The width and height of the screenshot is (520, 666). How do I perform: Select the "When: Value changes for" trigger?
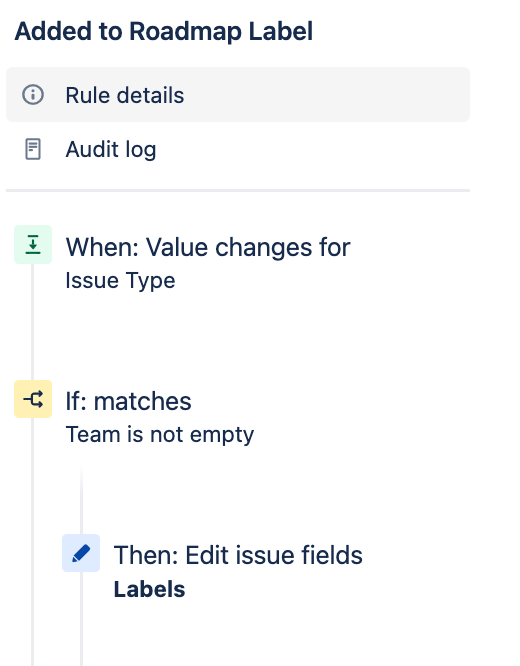click(208, 247)
